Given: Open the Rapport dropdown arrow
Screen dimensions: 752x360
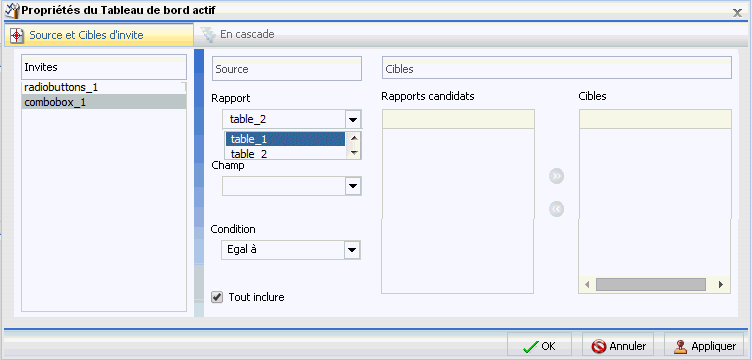Looking at the screenshot, I should point(353,119).
